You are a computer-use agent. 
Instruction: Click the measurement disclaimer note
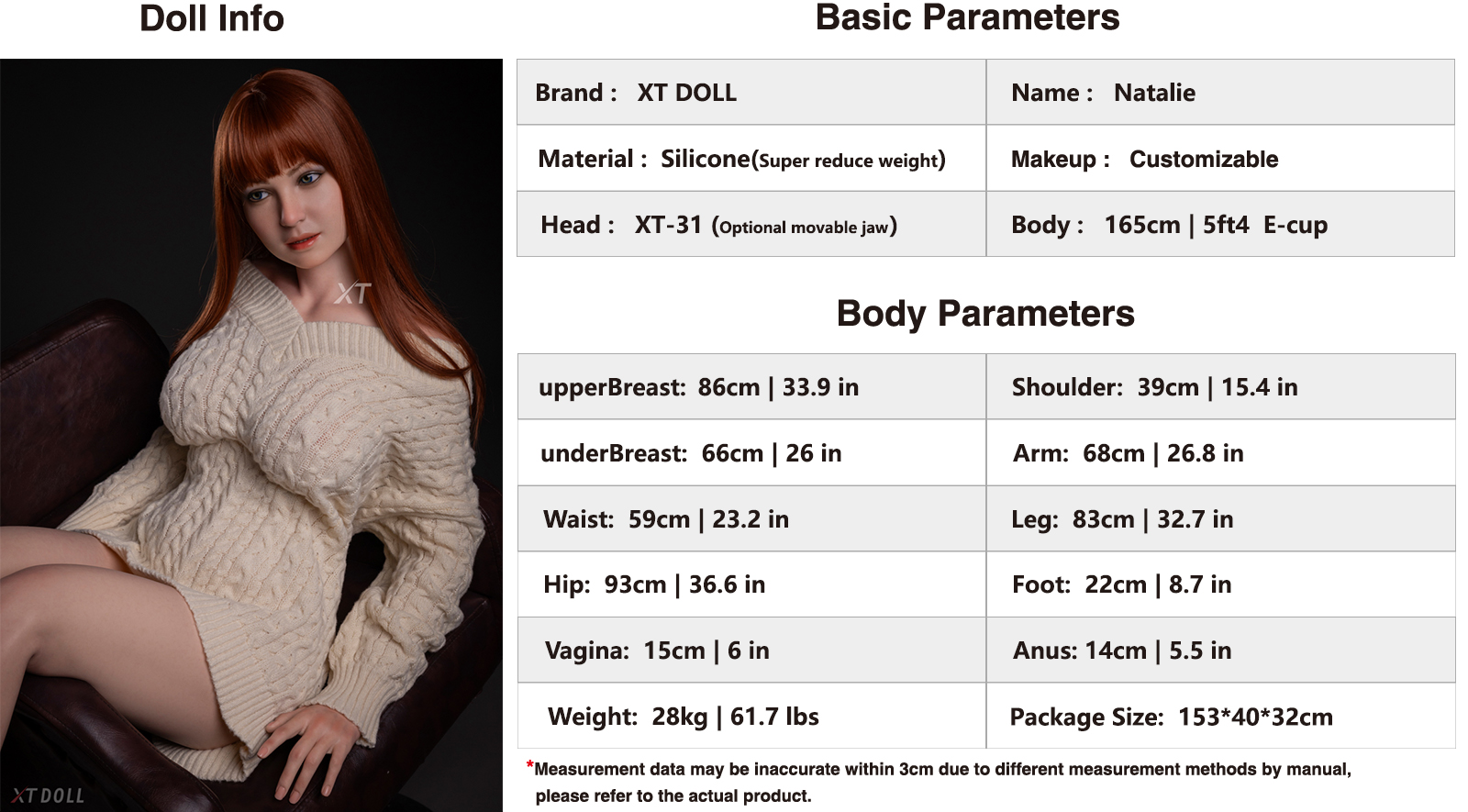click(939, 783)
